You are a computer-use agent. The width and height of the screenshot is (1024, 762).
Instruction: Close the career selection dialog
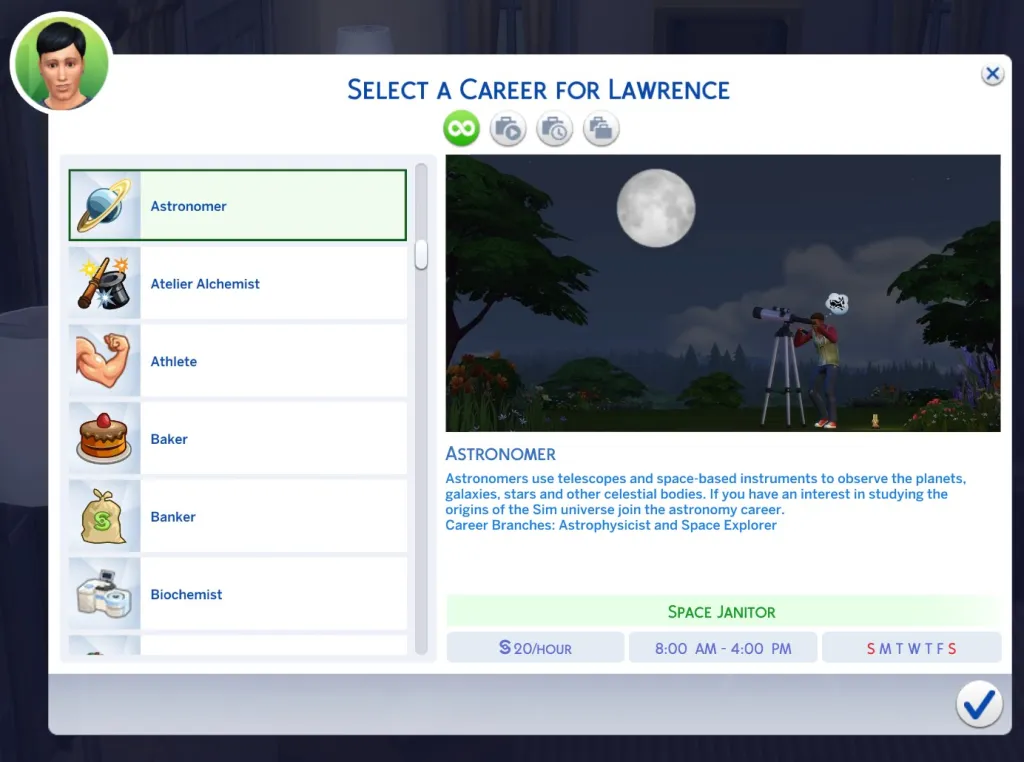click(991, 74)
